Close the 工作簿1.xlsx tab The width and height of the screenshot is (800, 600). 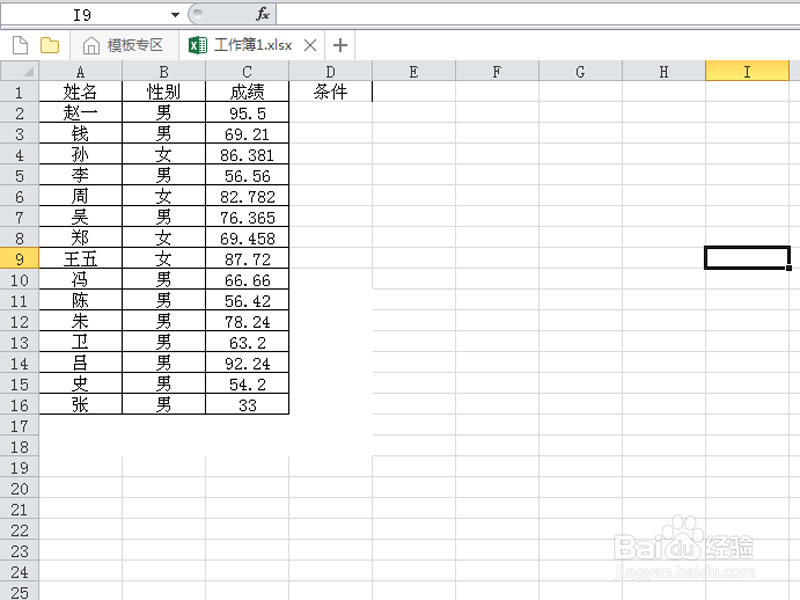(310, 45)
